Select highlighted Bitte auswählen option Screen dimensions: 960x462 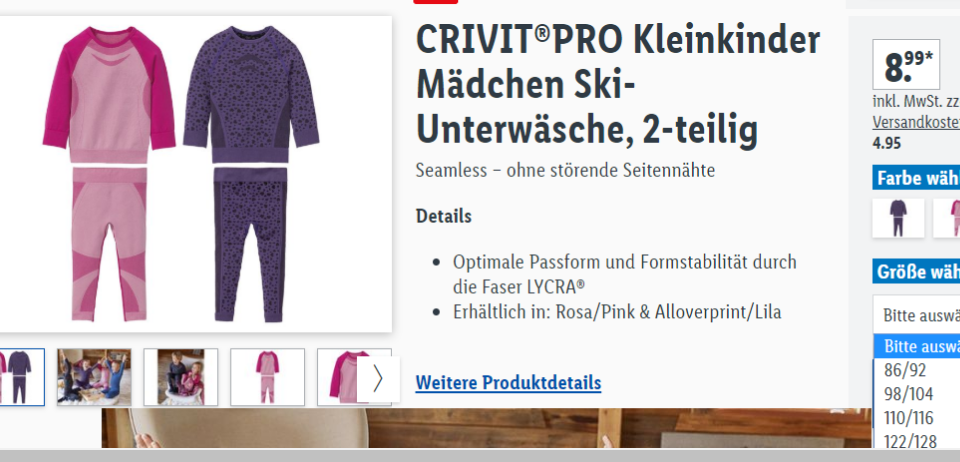coord(917,346)
